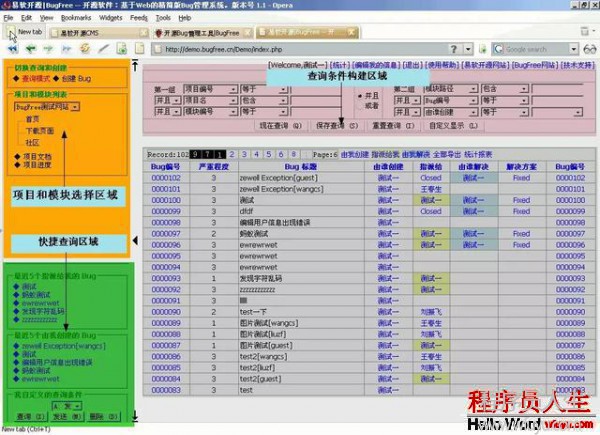Click the 发送 (M) button in green panel

tap(67, 417)
